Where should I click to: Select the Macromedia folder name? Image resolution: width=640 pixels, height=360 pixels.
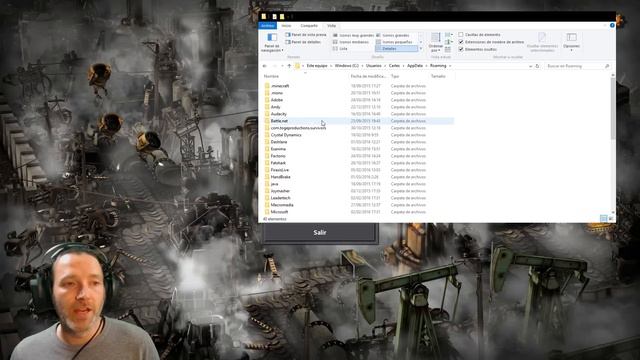click(x=282, y=205)
